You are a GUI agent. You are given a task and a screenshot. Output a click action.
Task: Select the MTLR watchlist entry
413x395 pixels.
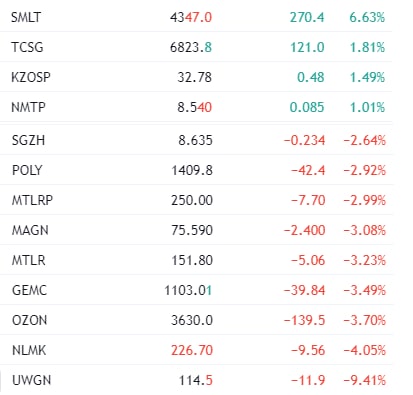click(x=196, y=260)
